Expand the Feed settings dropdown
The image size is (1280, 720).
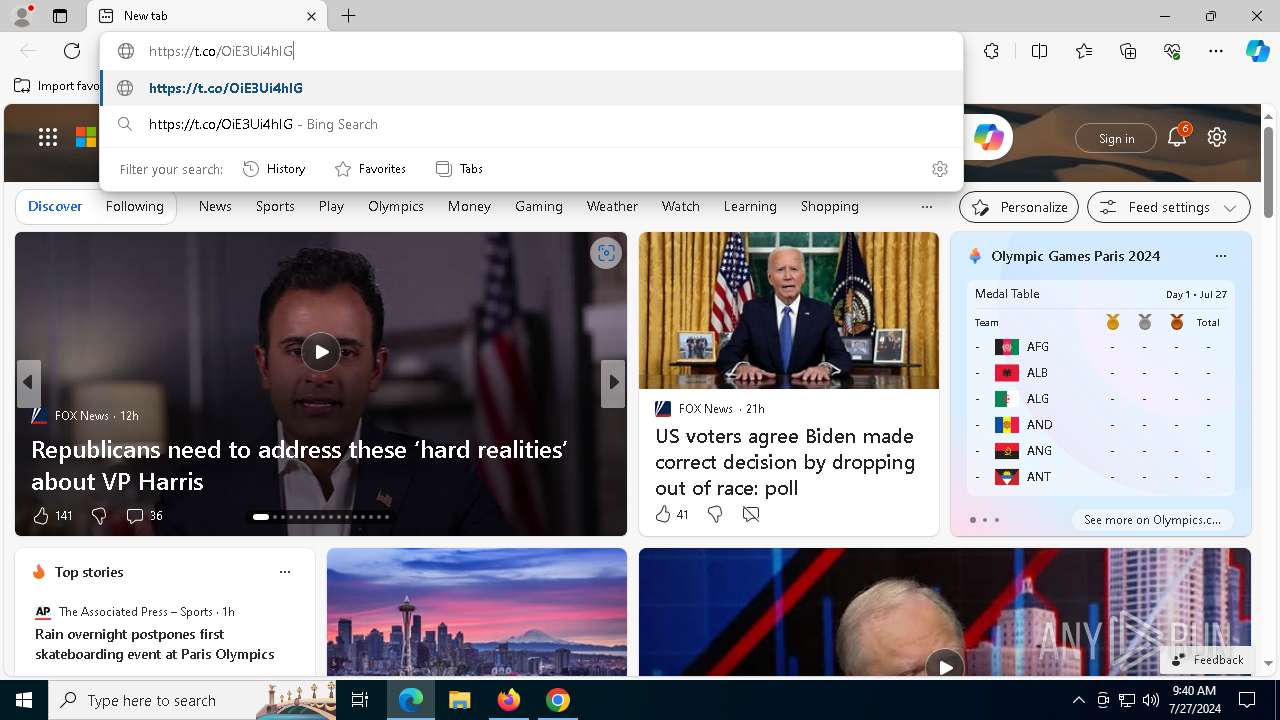click(1169, 207)
